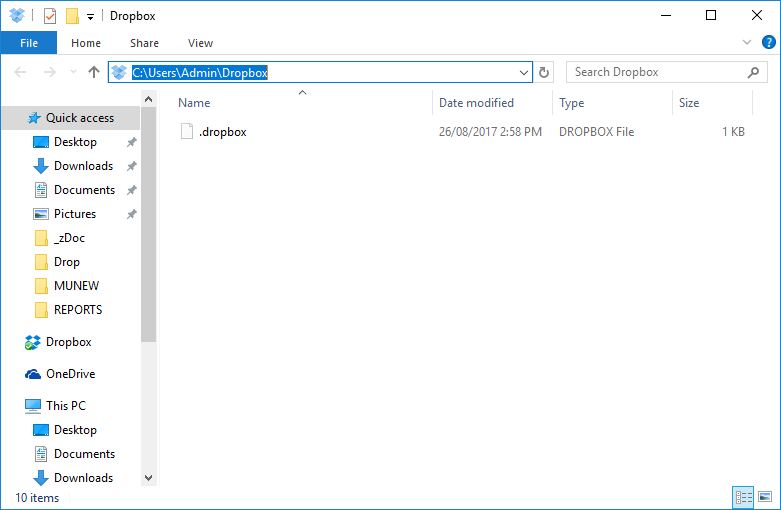Open Desktop under This PC
Image resolution: width=781 pixels, height=510 pixels.
75,430
